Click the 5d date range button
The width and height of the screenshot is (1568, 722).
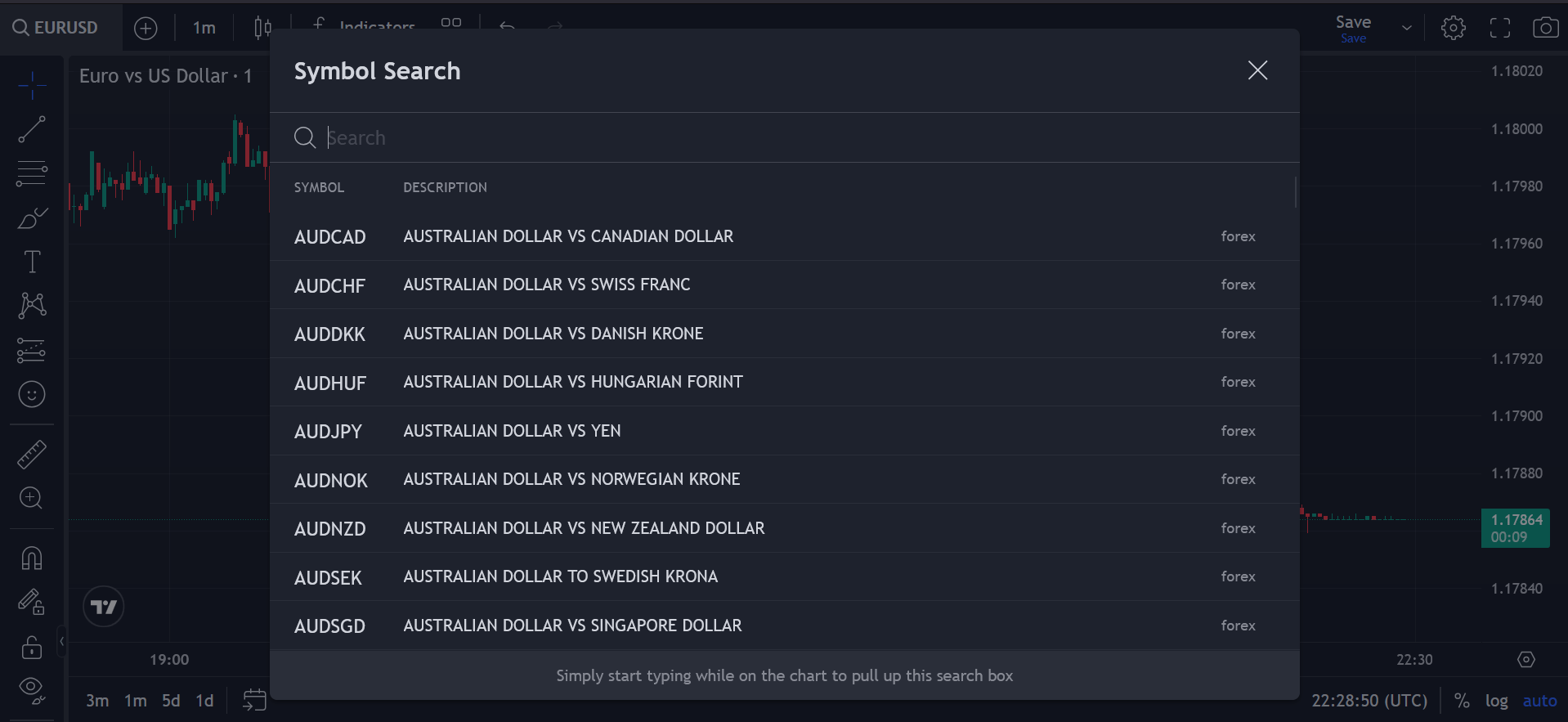[171, 701]
